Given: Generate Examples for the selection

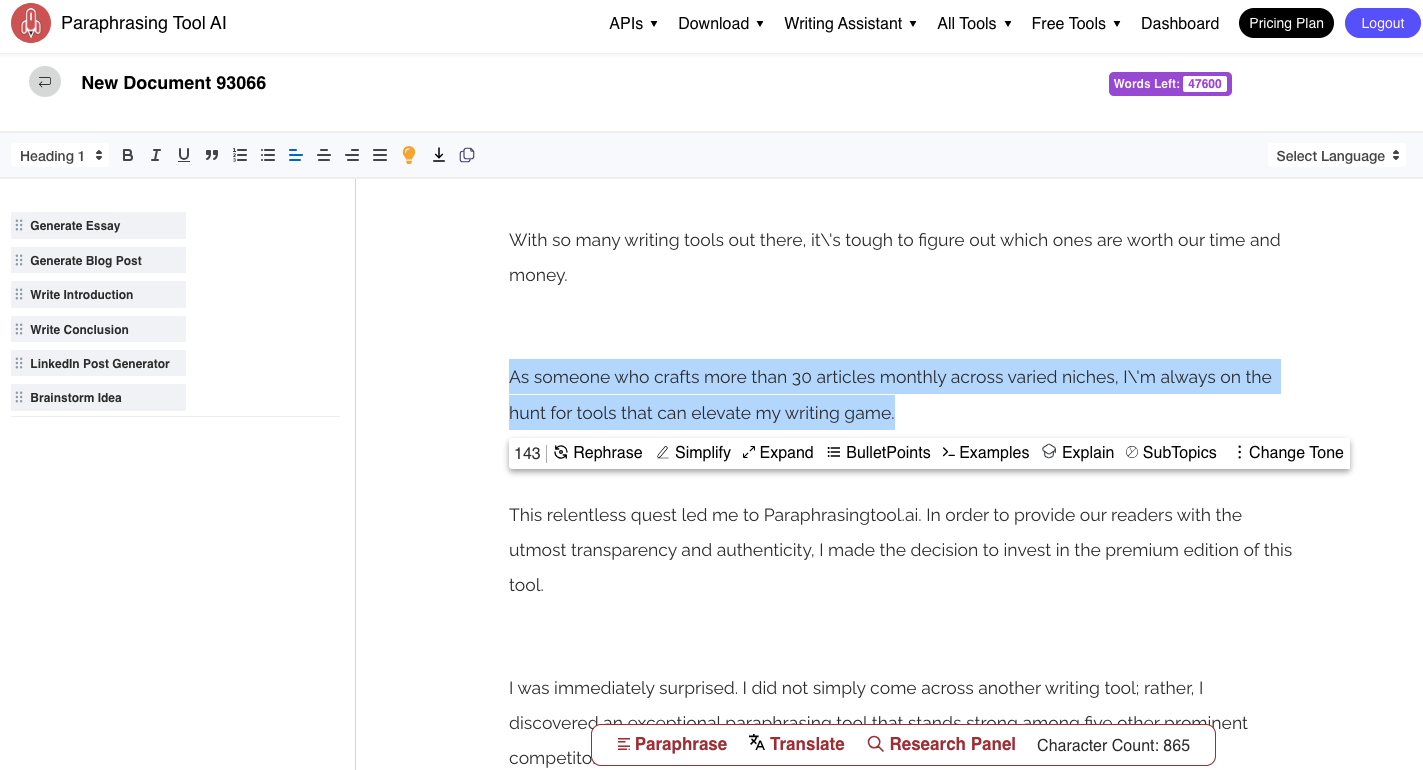Looking at the screenshot, I should tap(986, 453).
